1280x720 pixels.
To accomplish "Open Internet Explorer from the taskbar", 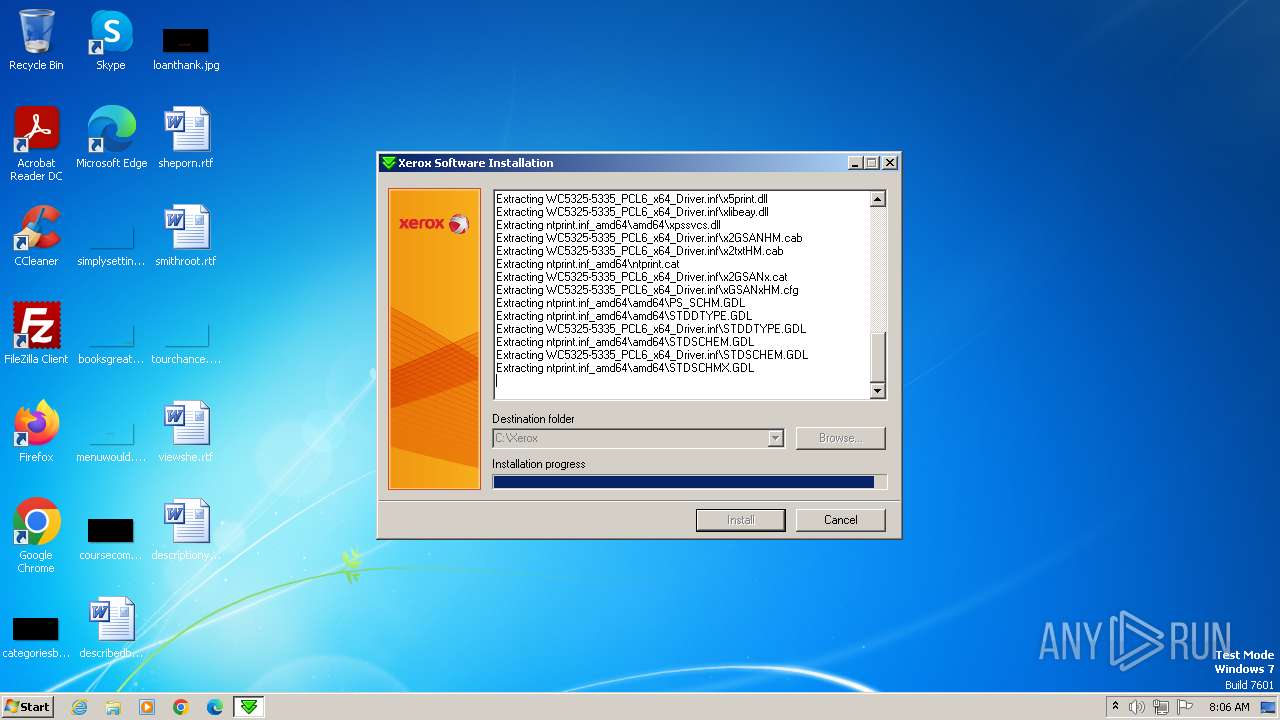I will [79, 707].
